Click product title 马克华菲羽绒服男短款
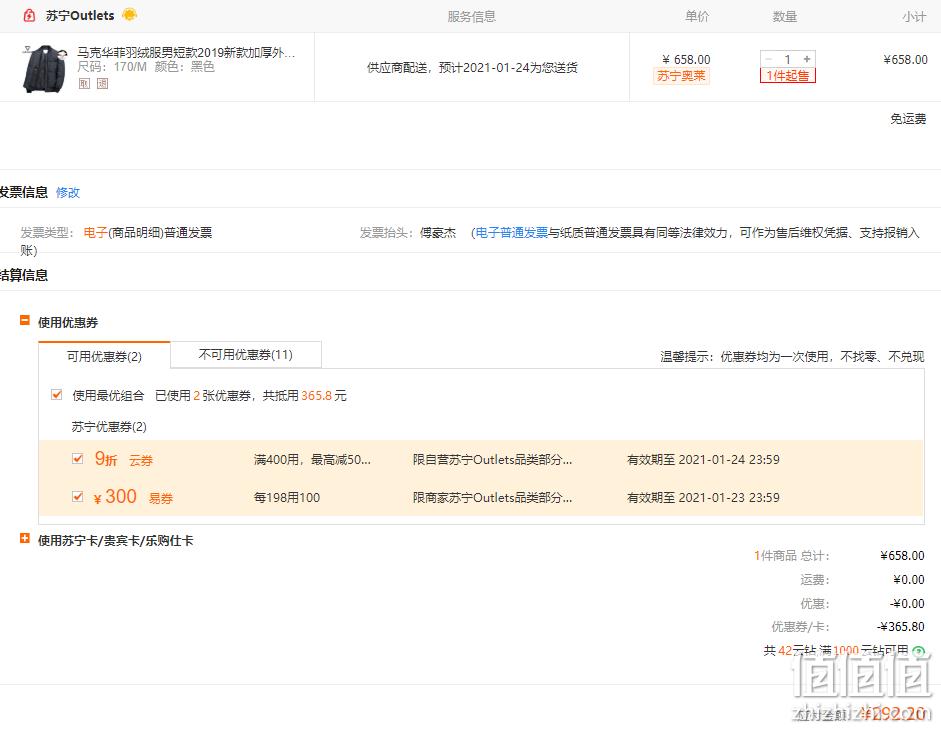This screenshot has width=941, height=730. point(186,52)
